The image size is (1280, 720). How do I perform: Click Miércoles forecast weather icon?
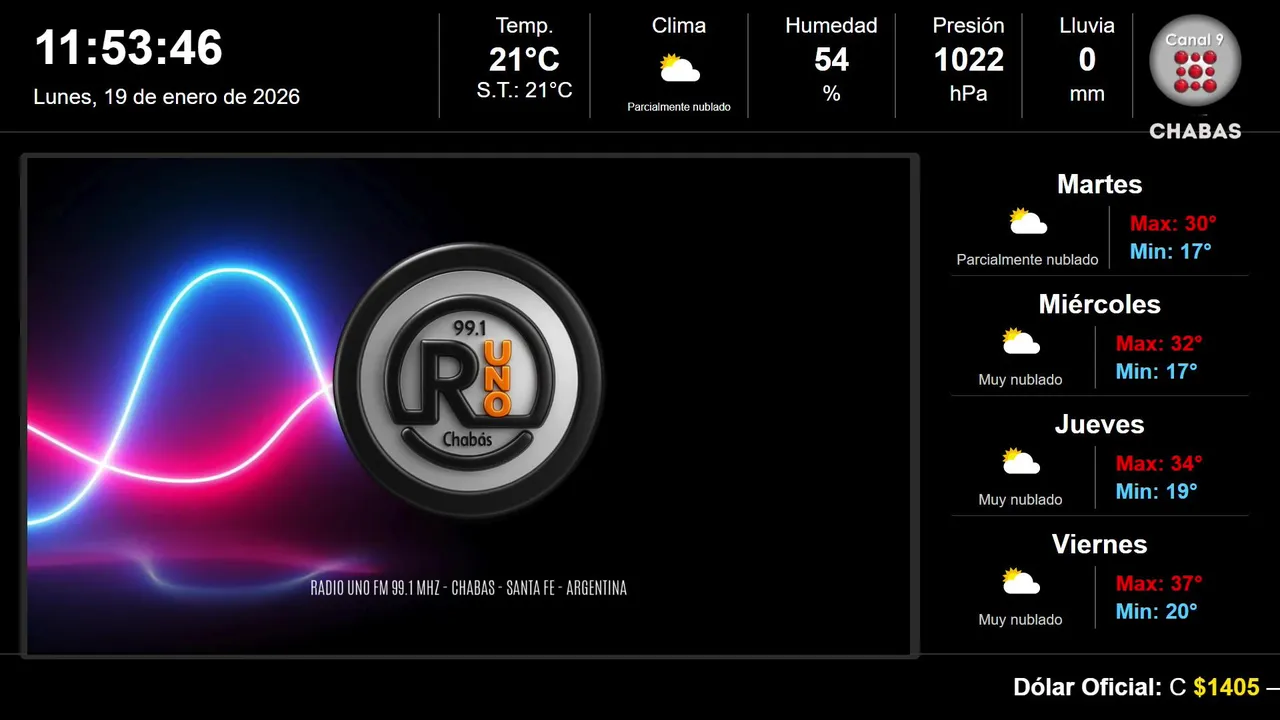[x=1021, y=341]
